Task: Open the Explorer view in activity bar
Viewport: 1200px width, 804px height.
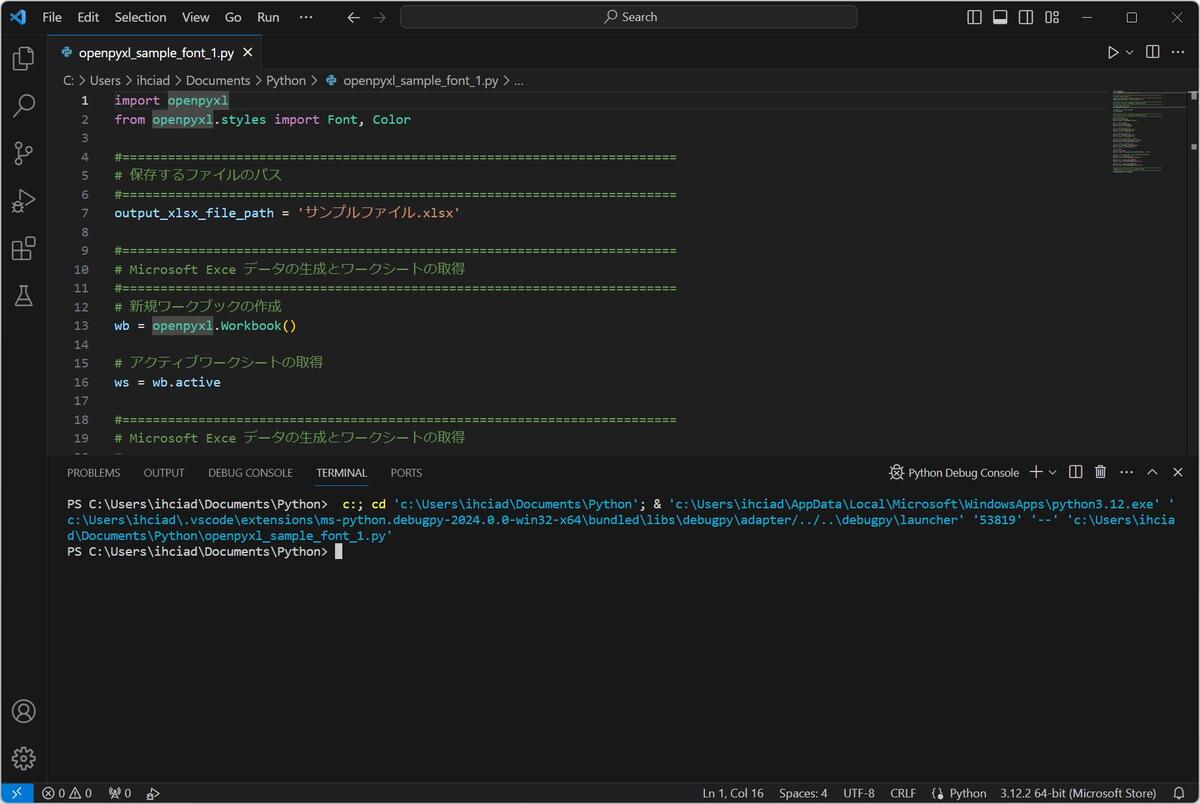Action: coord(23,59)
